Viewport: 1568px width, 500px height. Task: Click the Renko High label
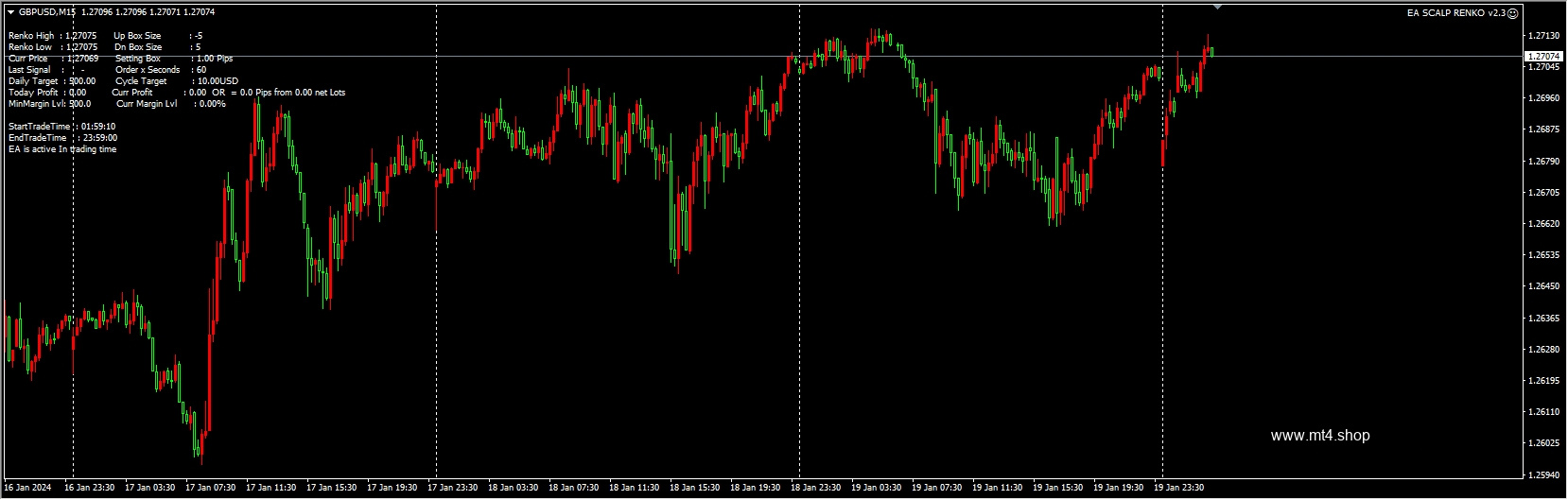click(31, 36)
